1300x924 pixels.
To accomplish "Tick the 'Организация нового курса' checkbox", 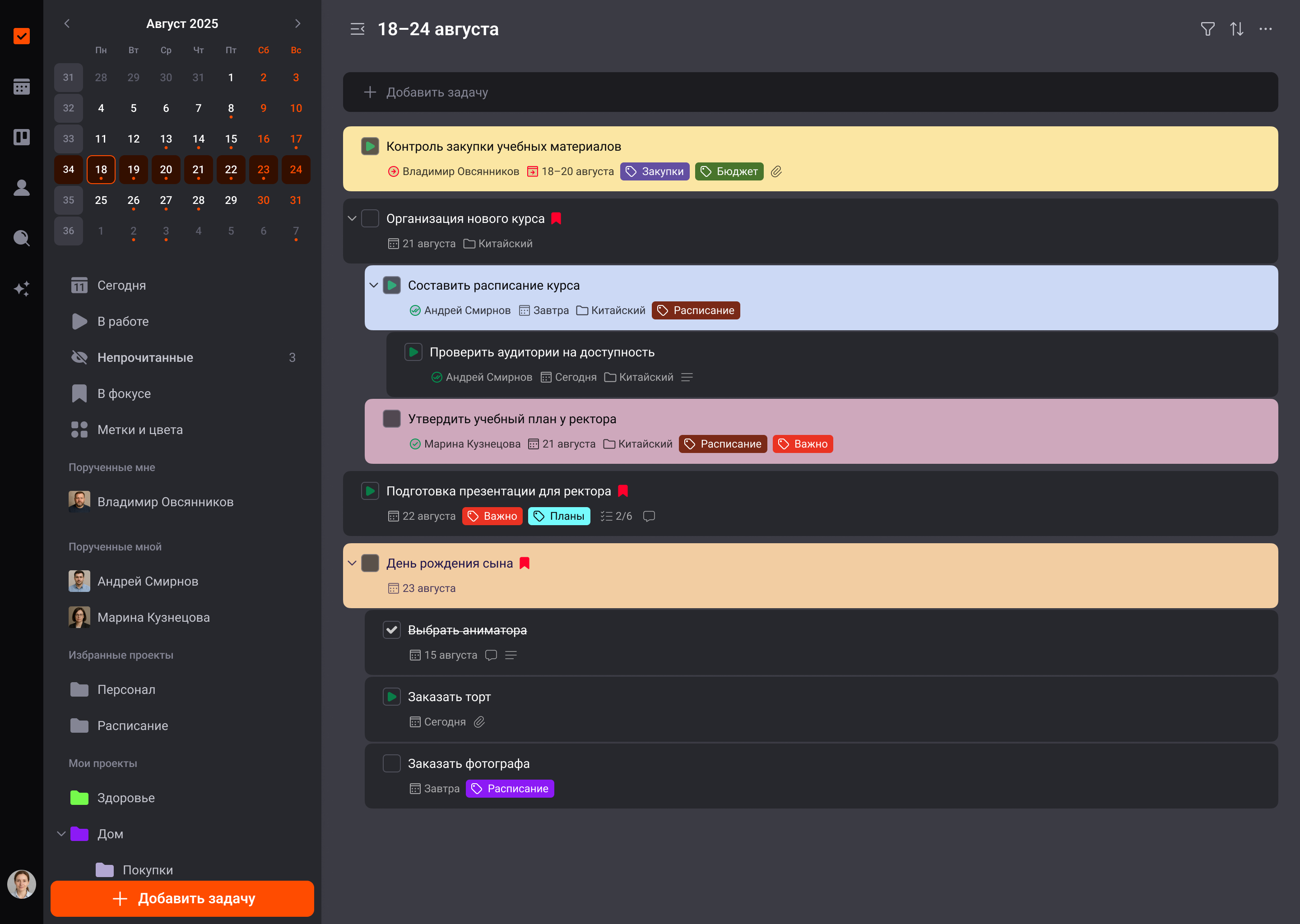I will point(370,218).
